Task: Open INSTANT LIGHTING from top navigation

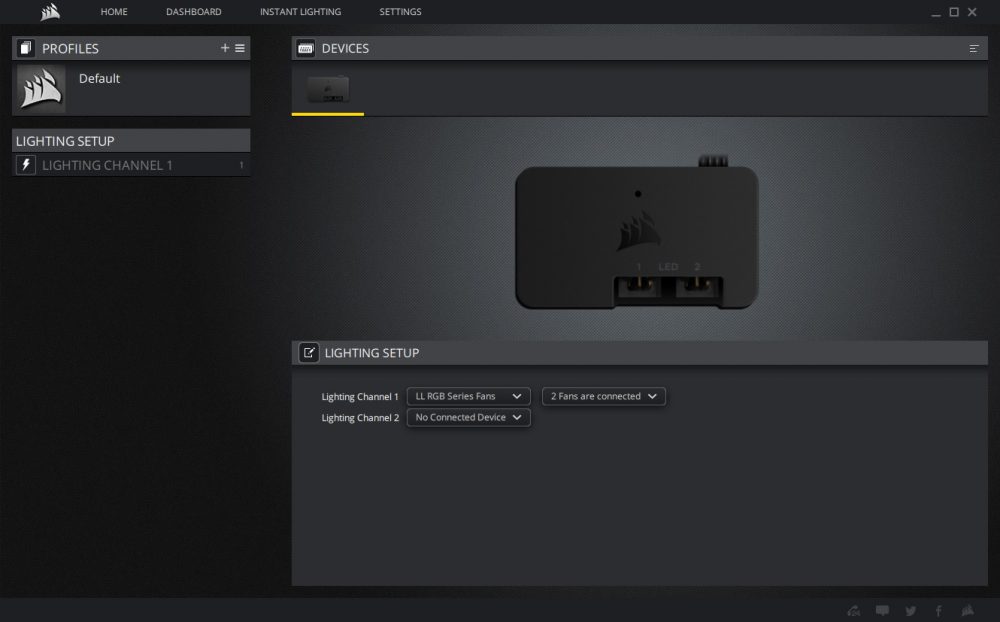Action: click(x=300, y=11)
